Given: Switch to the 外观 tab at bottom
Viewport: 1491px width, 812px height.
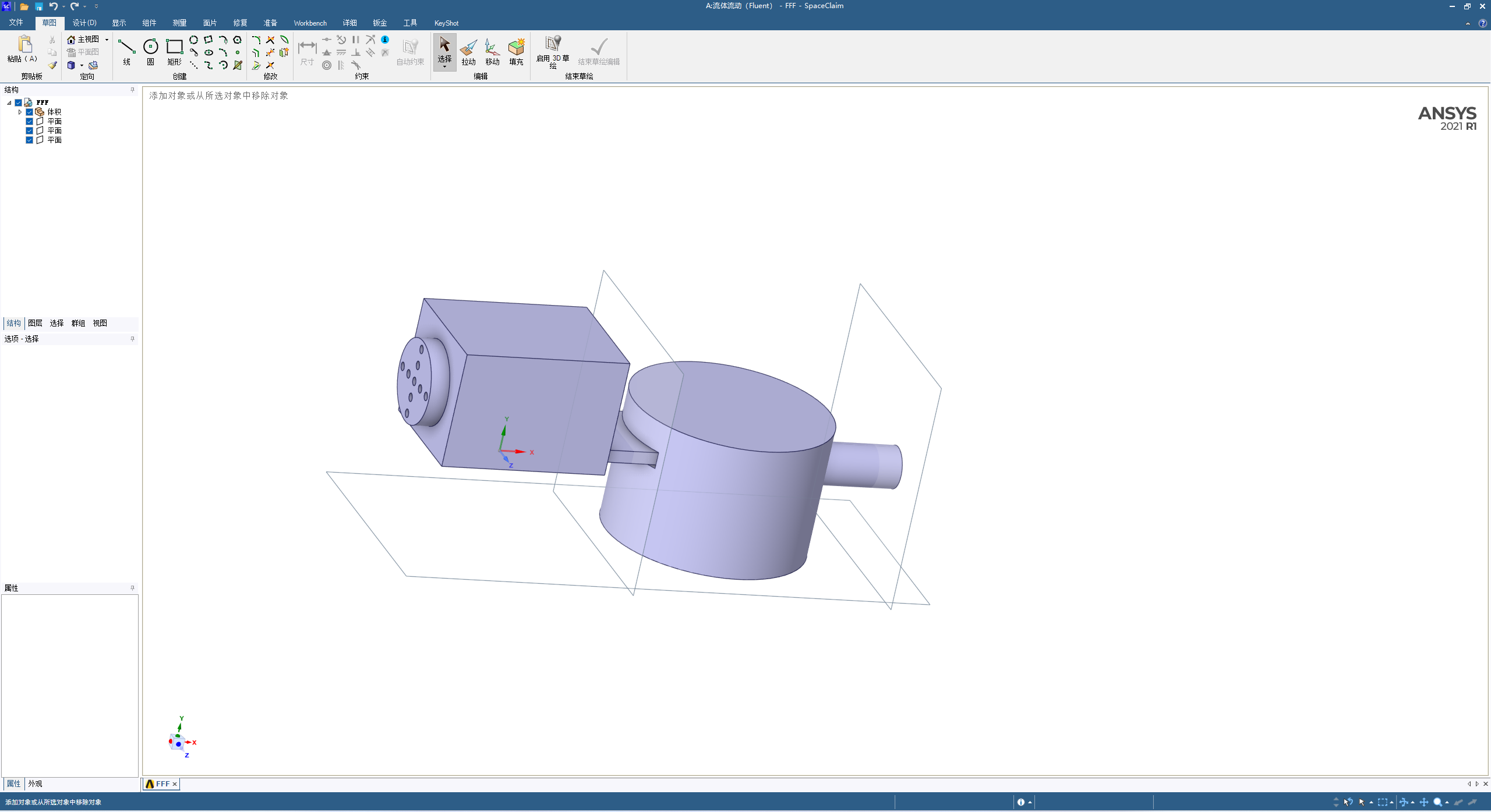Looking at the screenshot, I should click(35, 783).
